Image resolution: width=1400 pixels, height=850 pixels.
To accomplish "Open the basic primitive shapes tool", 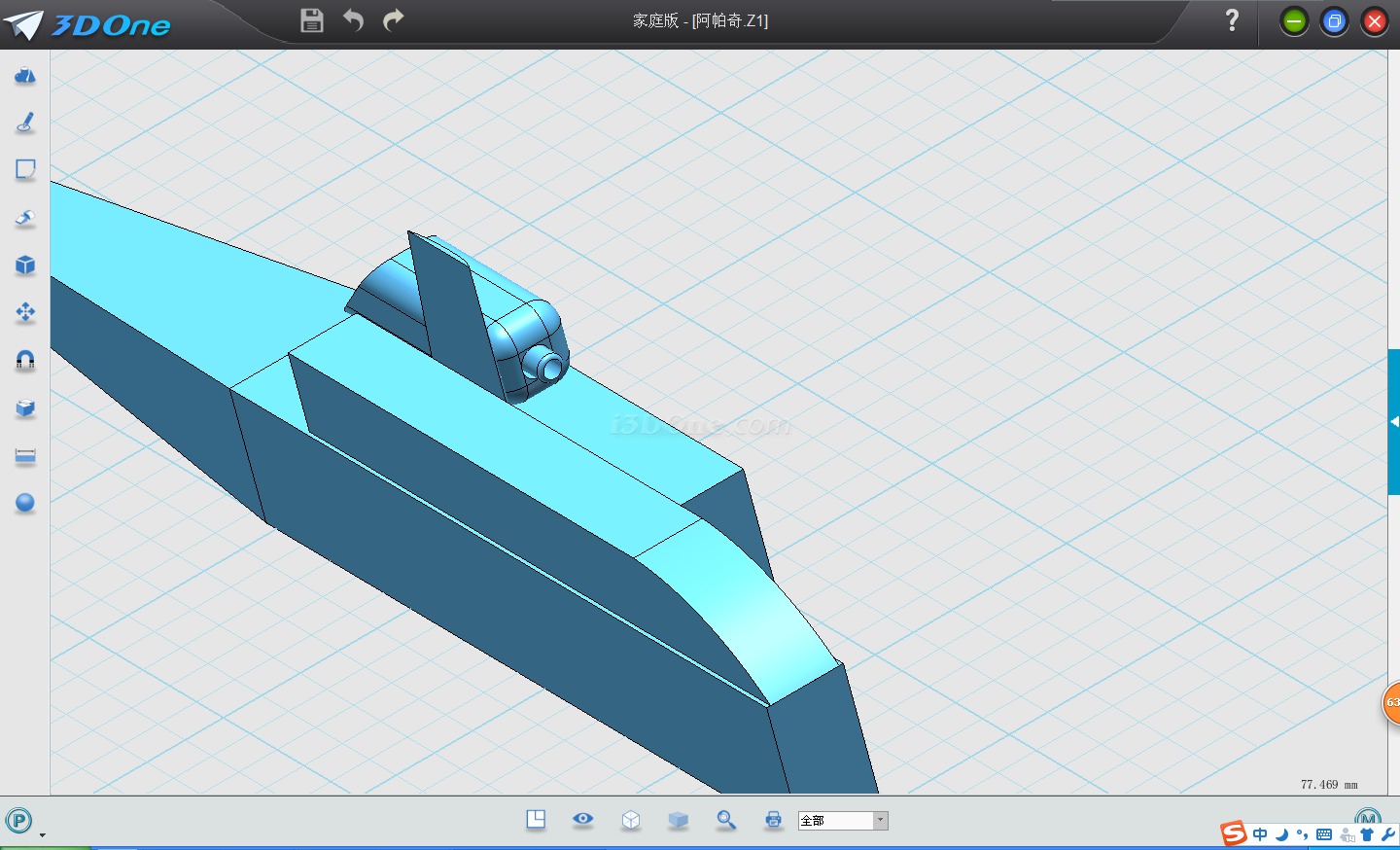I will (x=25, y=76).
